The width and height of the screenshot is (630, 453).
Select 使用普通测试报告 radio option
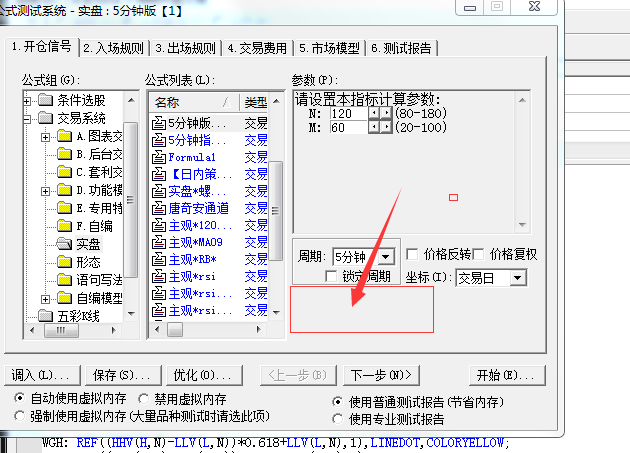(338, 402)
